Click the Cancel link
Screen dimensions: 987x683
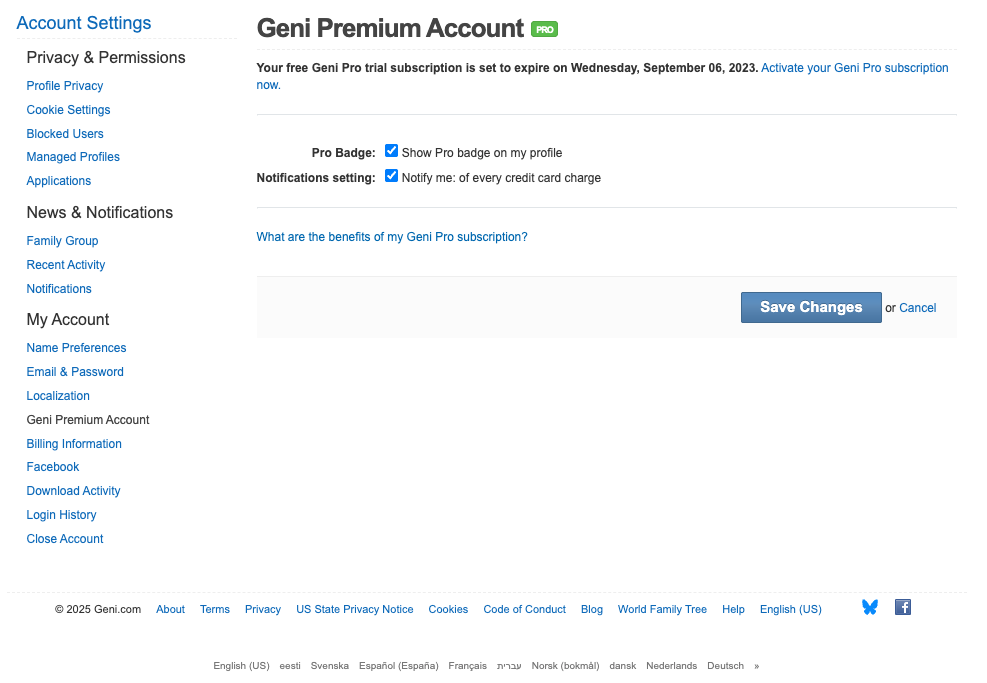point(917,308)
